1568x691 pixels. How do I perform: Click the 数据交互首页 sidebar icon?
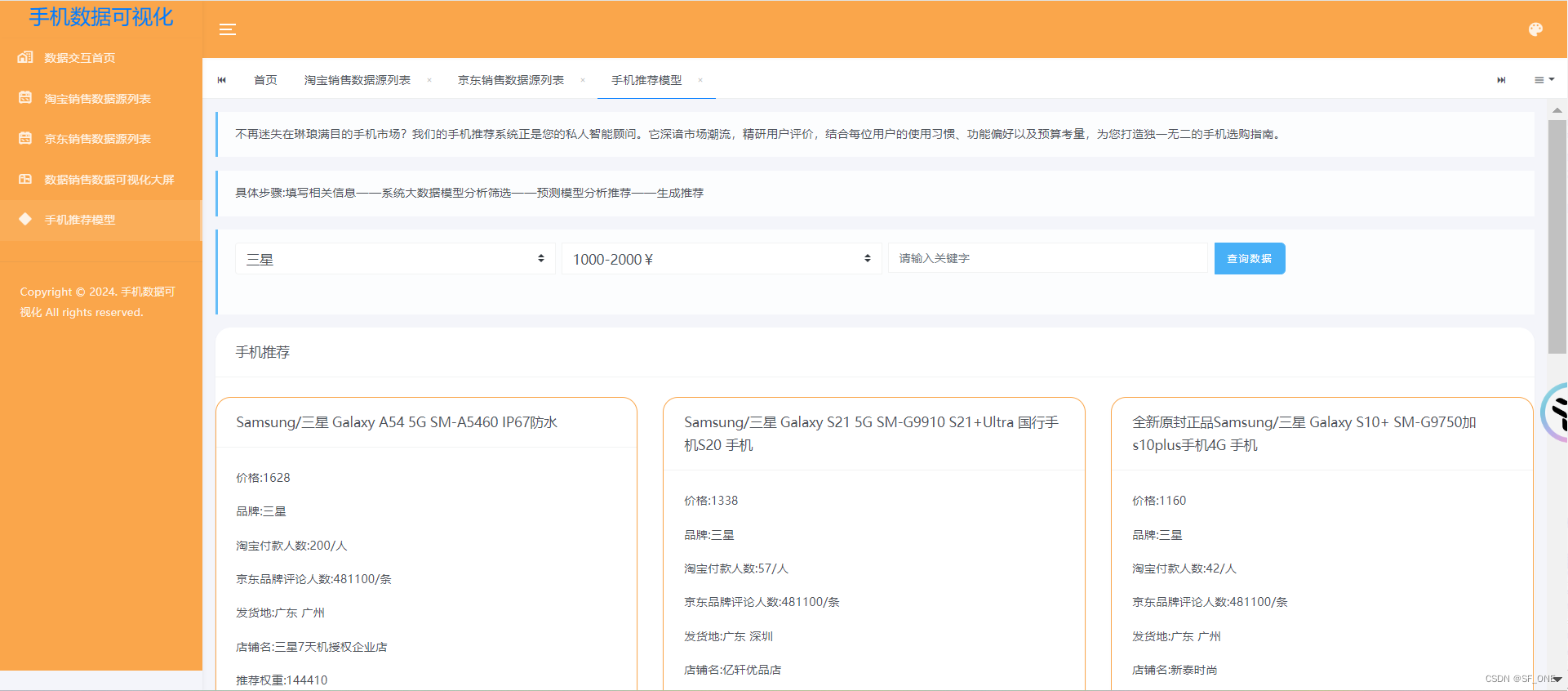point(25,57)
